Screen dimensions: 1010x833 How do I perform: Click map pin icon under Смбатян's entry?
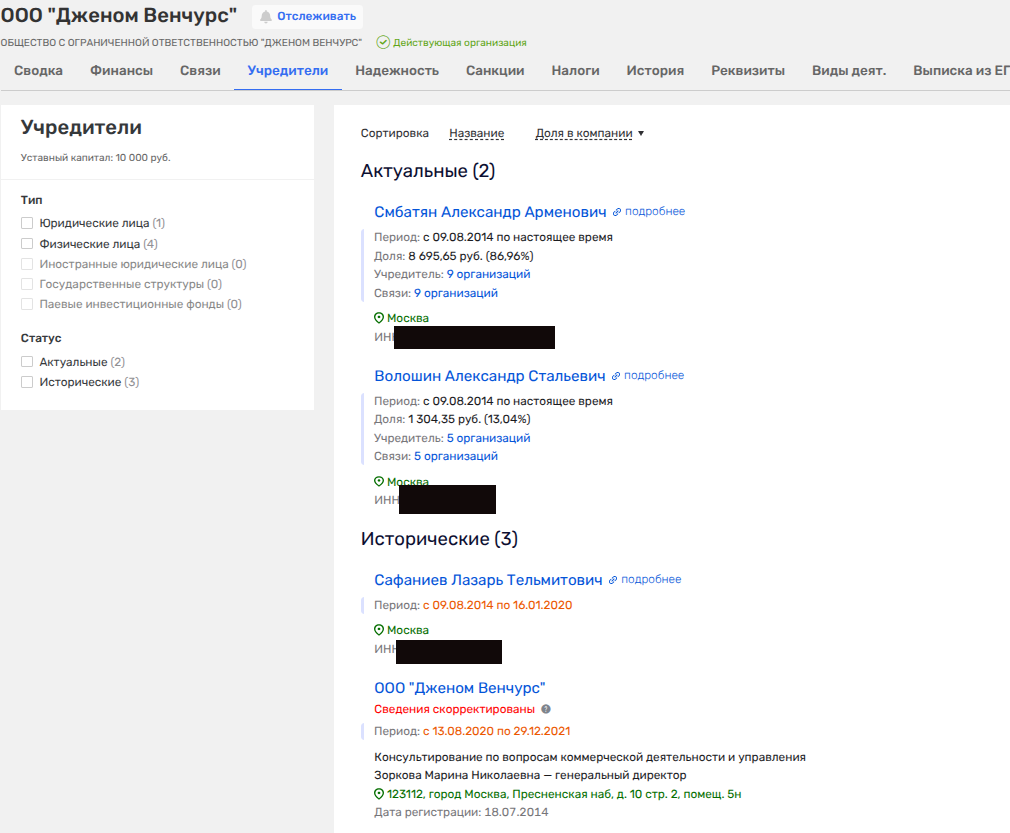tap(379, 318)
